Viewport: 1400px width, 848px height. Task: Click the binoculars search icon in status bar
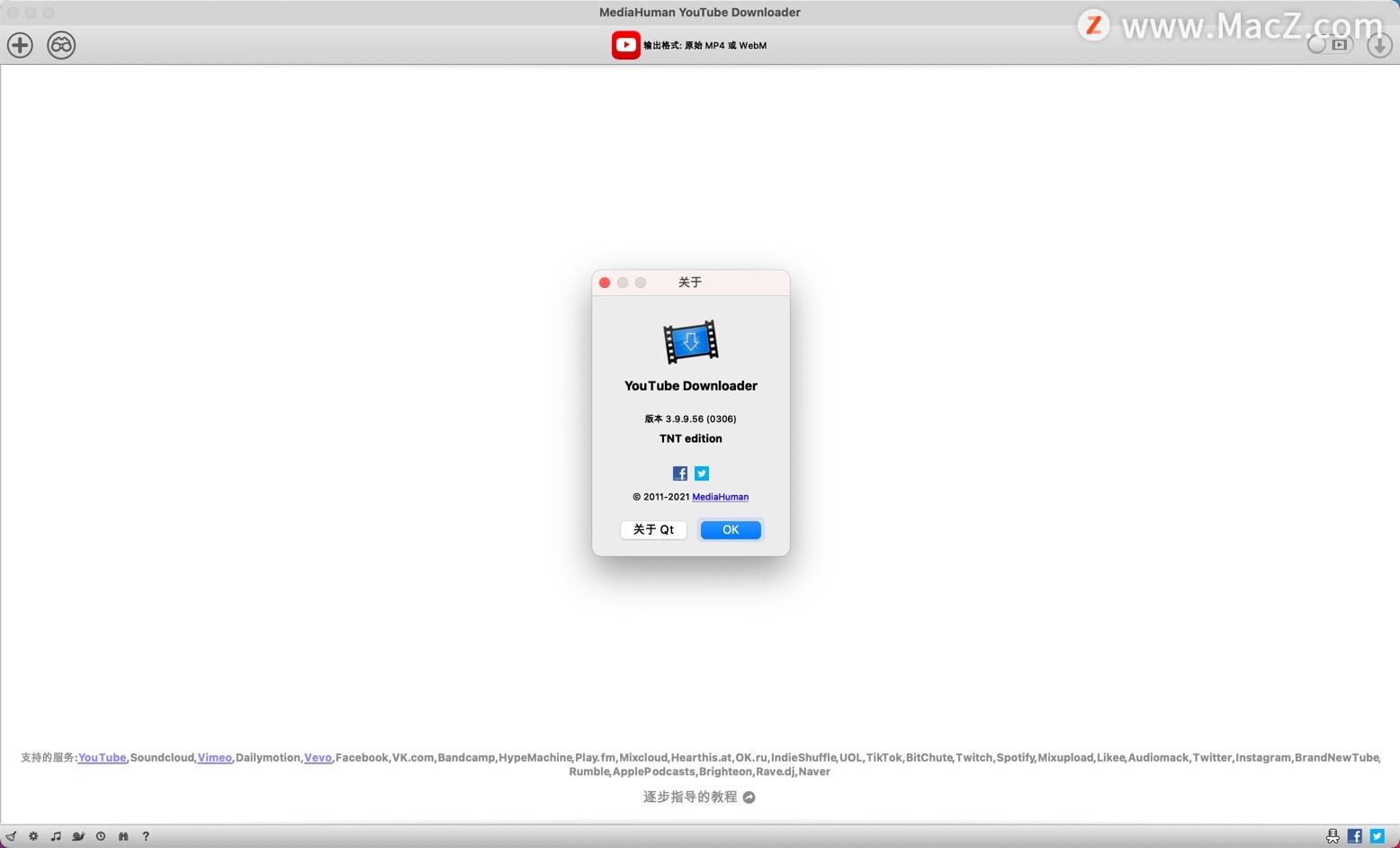(123, 836)
